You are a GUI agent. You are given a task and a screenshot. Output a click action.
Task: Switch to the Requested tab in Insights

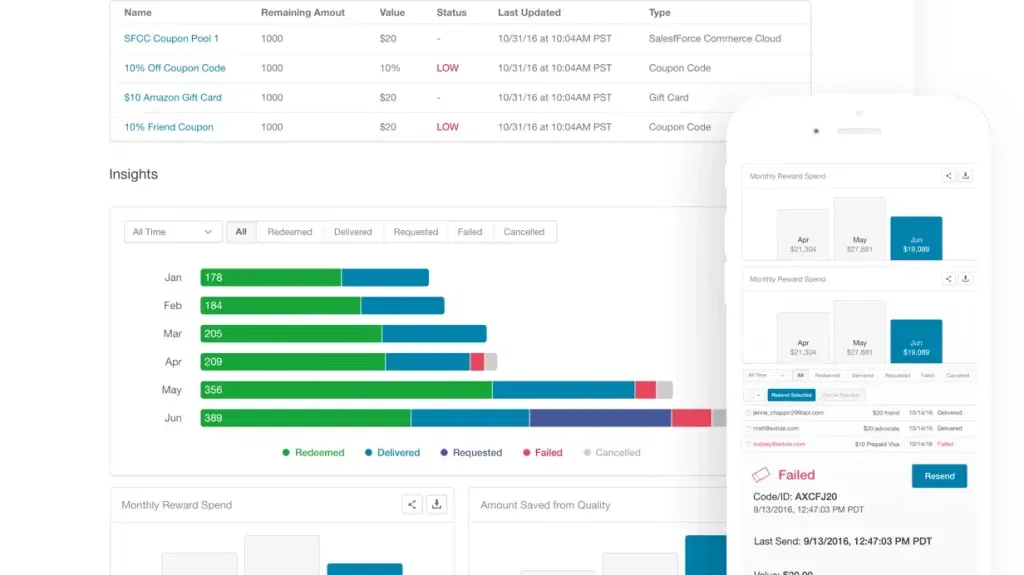pyautogui.click(x=415, y=232)
